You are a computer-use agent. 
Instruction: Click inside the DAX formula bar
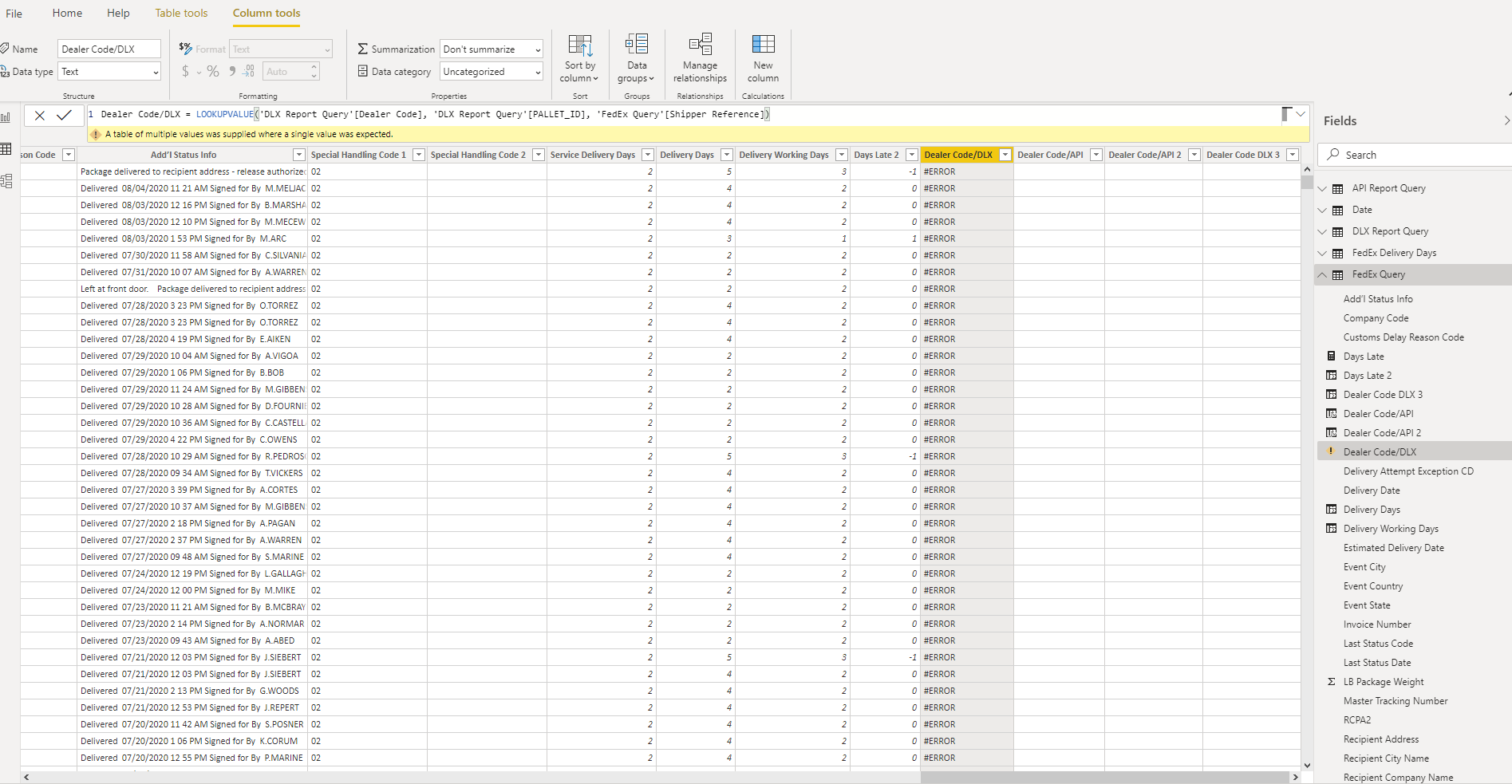[x=682, y=115]
